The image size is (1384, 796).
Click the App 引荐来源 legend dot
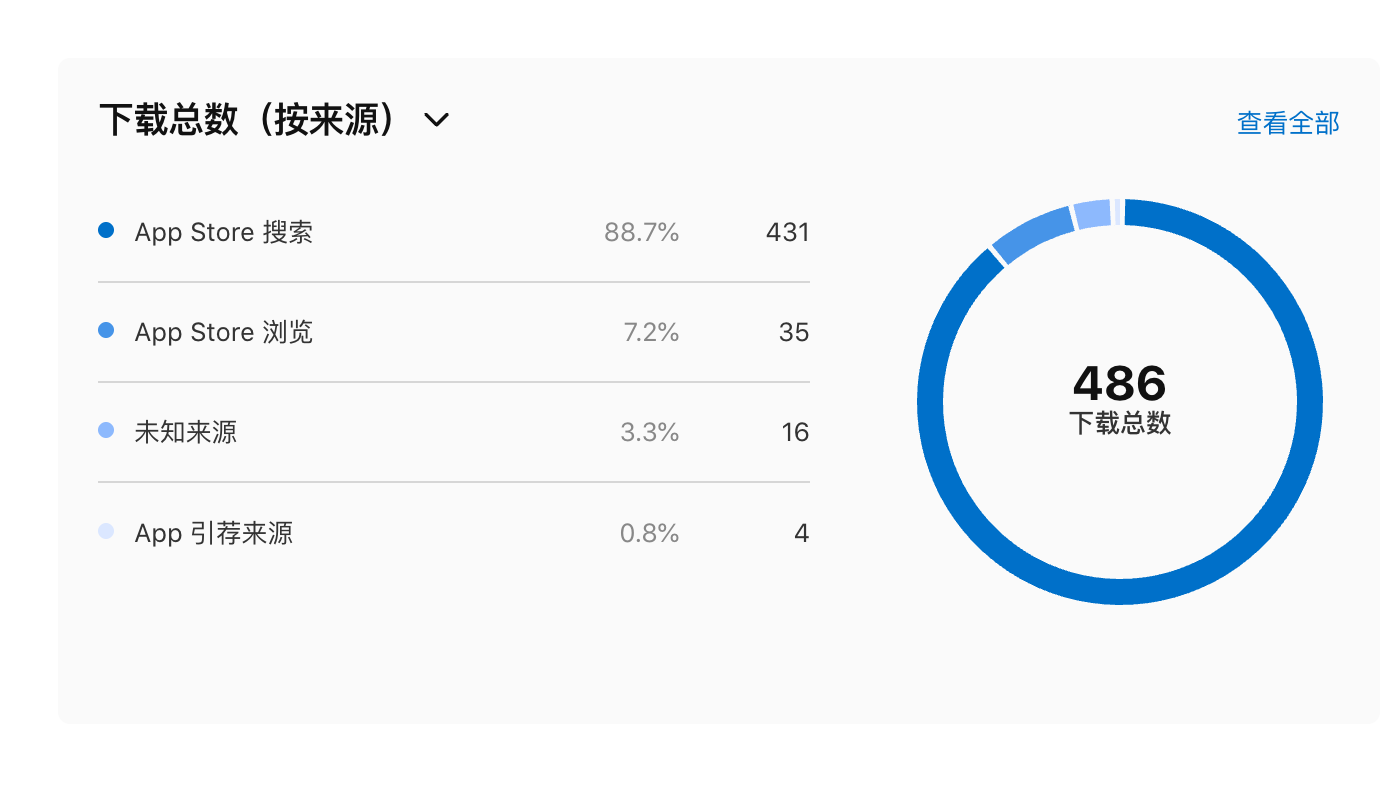tap(106, 532)
